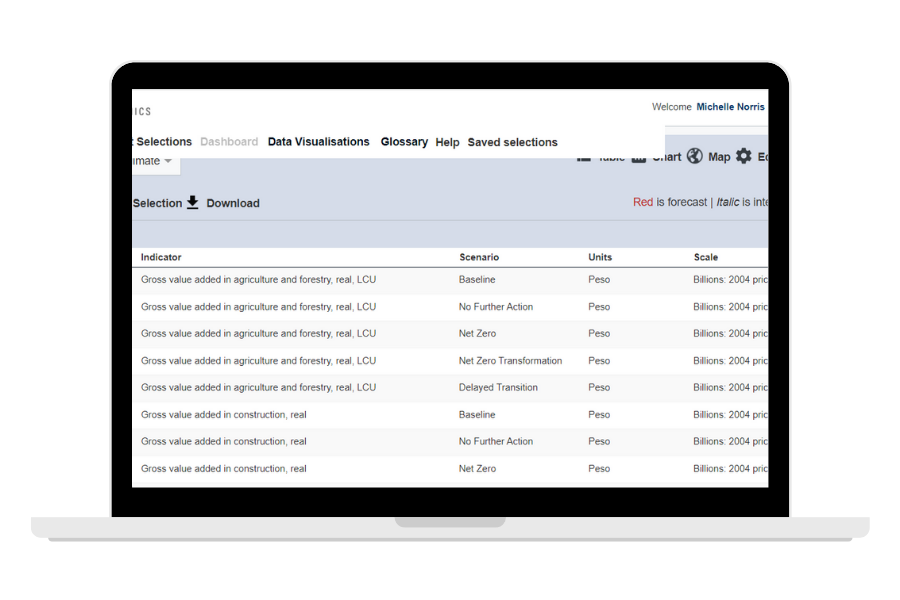Click the Units column header
900x600 pixels.
(x=600, y=257)
